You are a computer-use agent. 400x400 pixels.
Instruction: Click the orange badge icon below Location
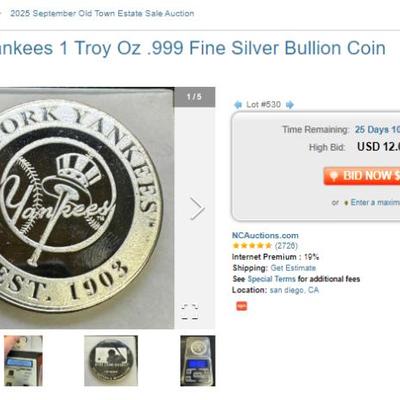coord(242,306)
